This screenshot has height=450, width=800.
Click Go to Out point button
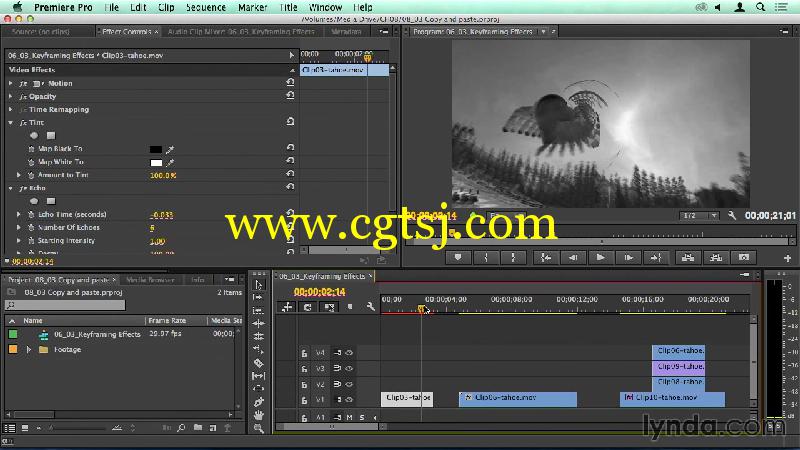pos(656,258)
